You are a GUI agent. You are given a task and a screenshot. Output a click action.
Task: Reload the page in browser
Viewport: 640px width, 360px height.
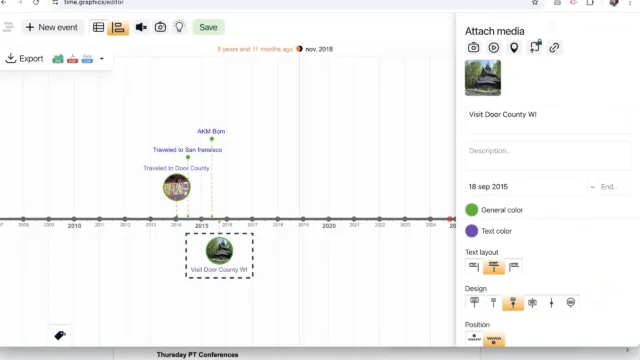(36, 2)
